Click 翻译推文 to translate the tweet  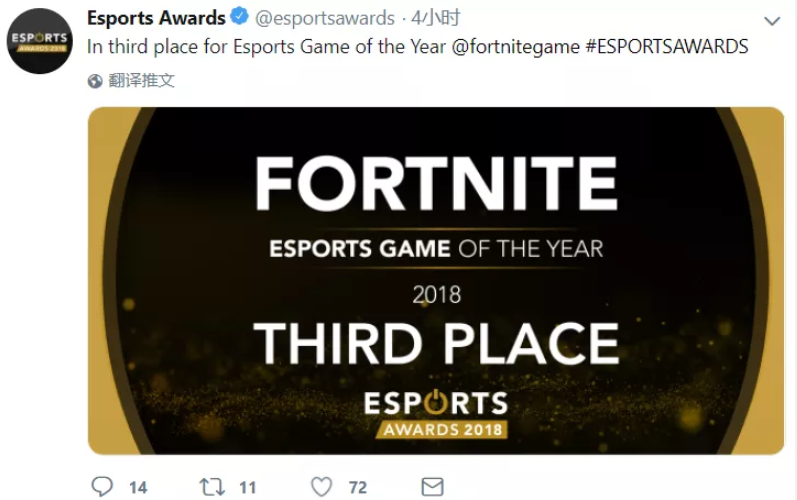(142, 81)
